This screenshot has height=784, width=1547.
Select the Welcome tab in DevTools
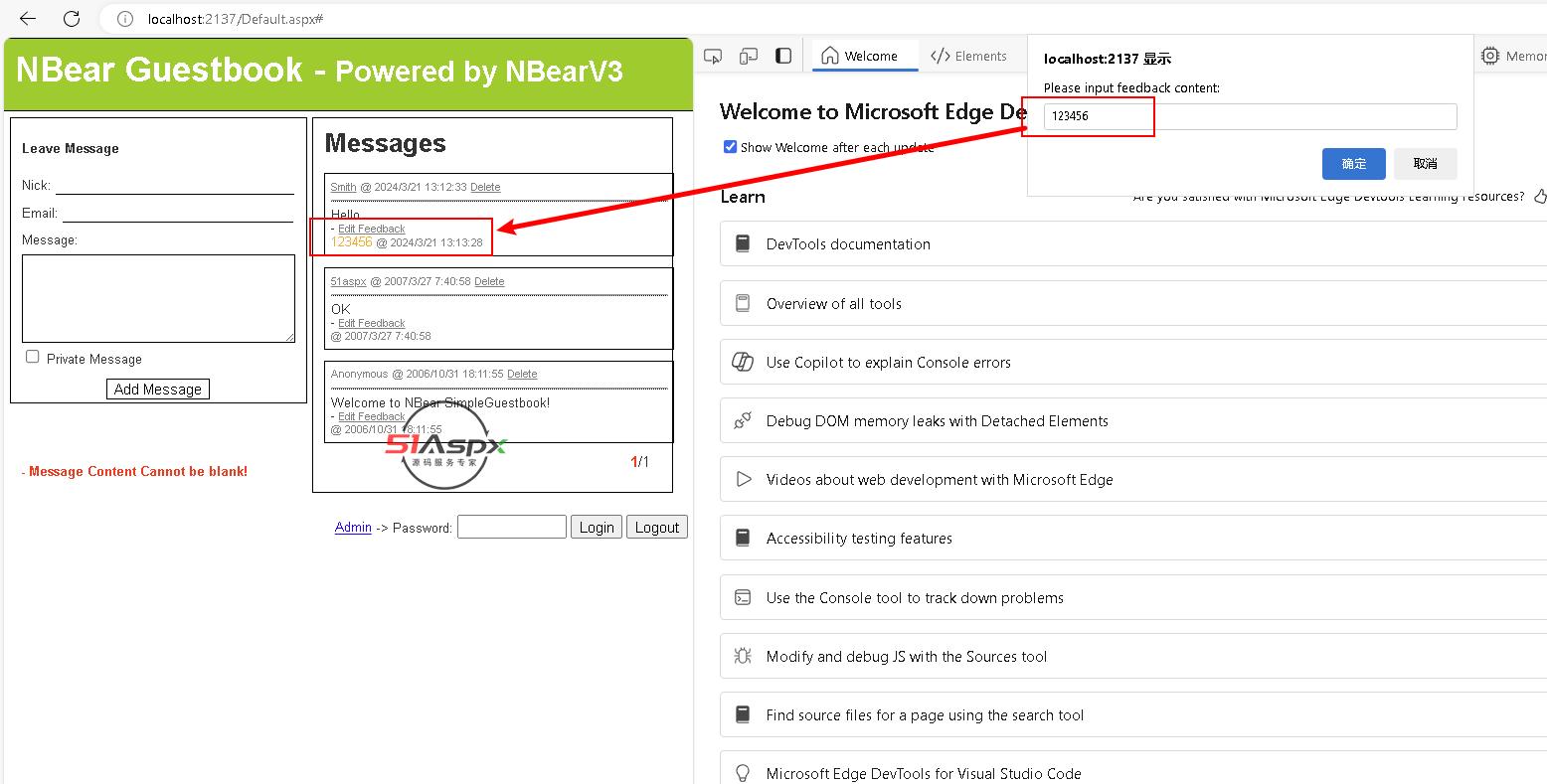[x=860, y=57]
